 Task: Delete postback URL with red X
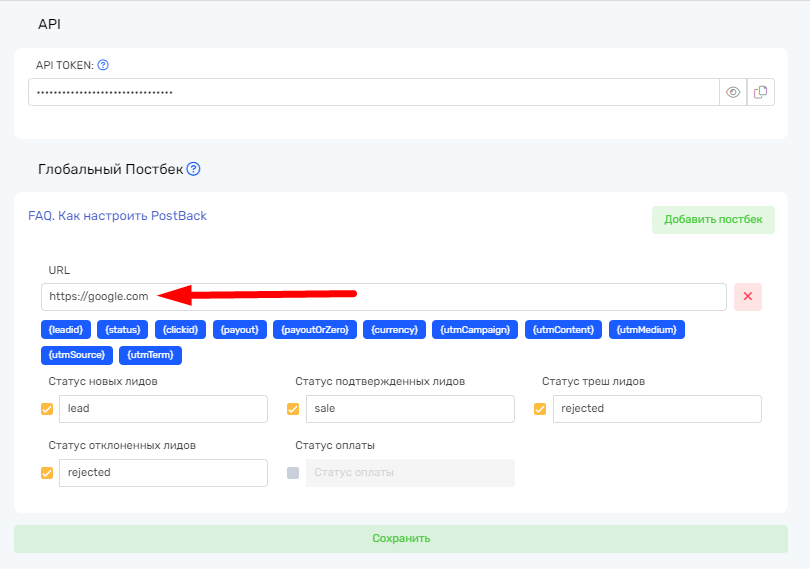[748, 297]
